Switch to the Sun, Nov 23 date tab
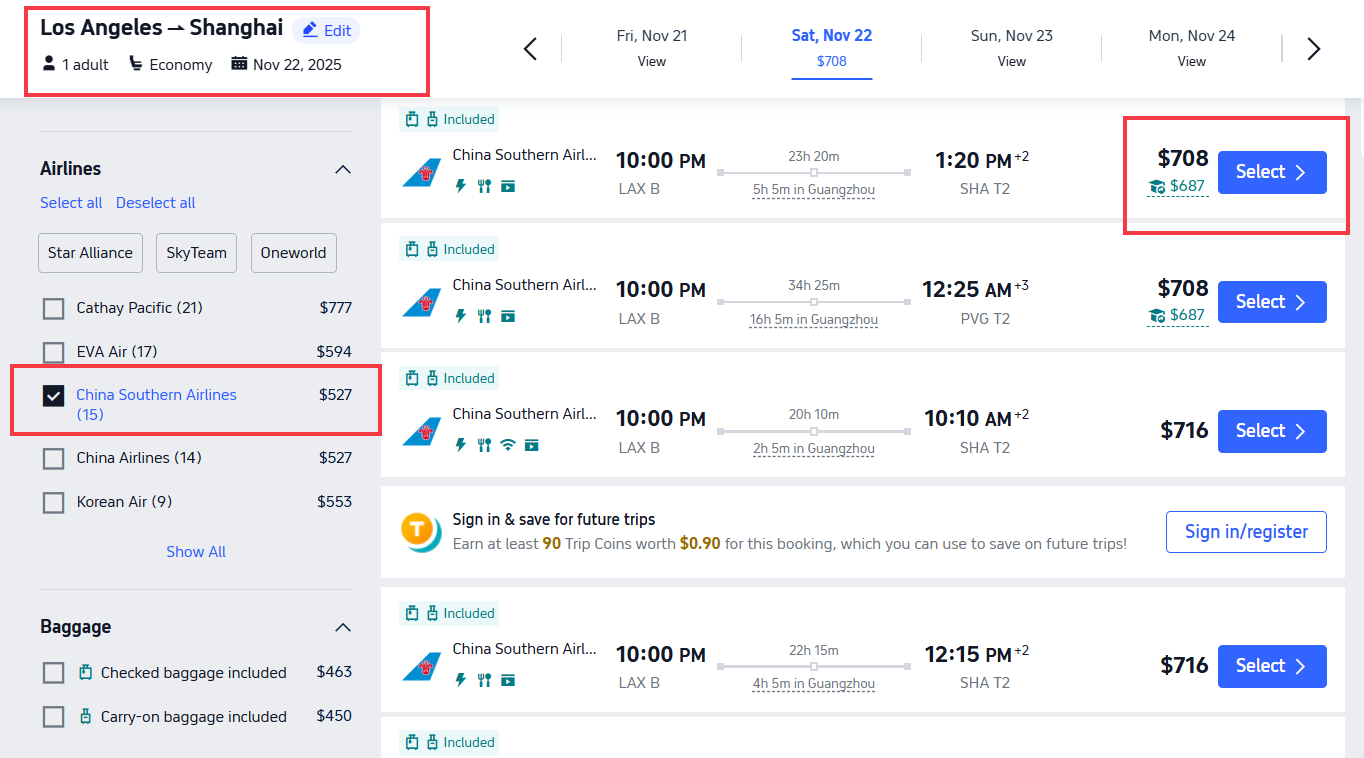1364x758 pixels. click(x=1011, y=47)
